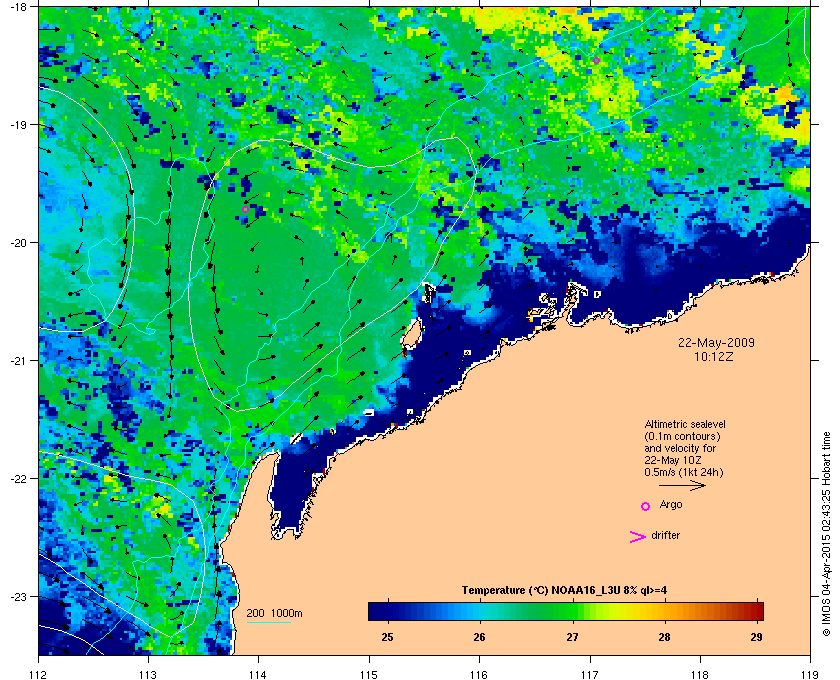This screenshot has height=680, width=840.
Task: Click latitude axis label -19
Action: click(19, 124)
